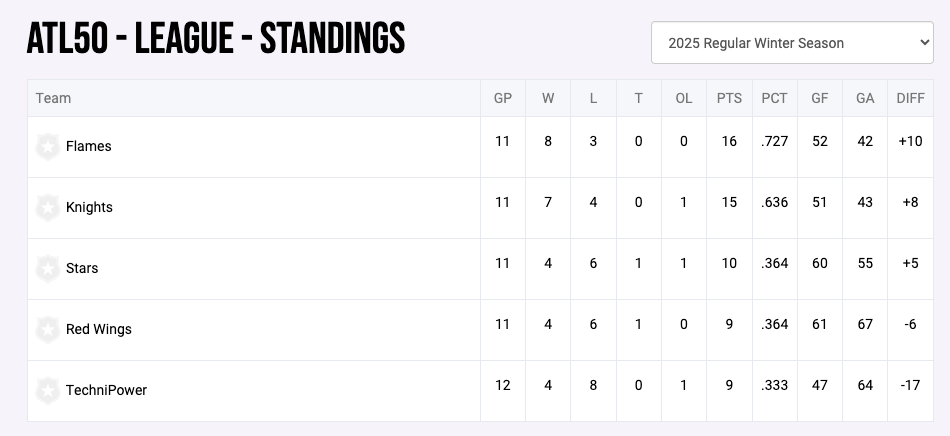Open the 2025 Regular Winter Season dropdown

click(x=791, y=43)
